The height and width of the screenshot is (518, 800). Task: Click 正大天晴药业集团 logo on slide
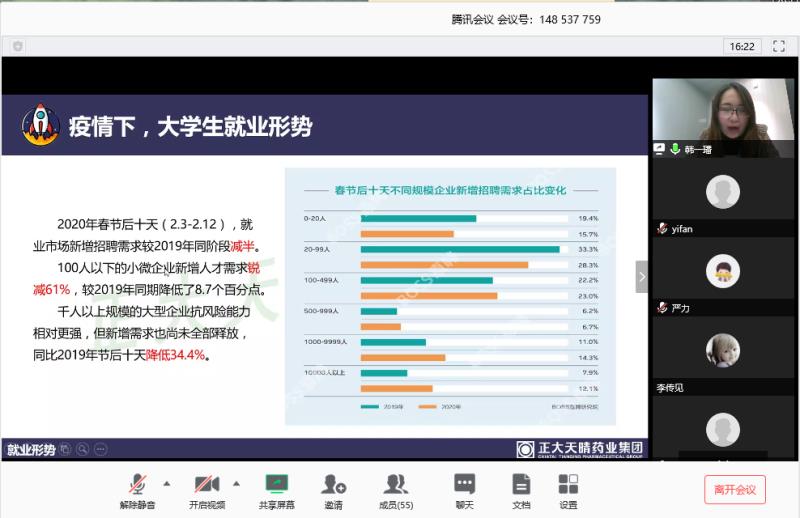click(x=580, y=449)
